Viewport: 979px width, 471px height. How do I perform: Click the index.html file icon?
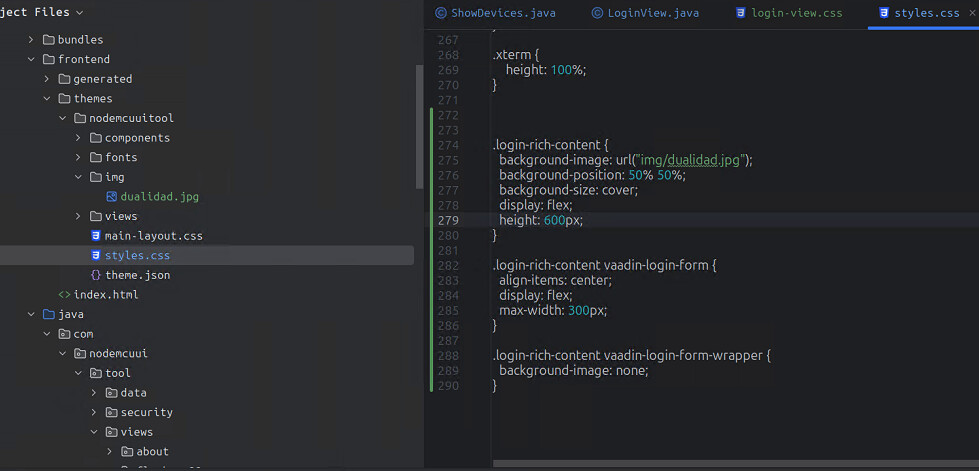click(64, 295)
